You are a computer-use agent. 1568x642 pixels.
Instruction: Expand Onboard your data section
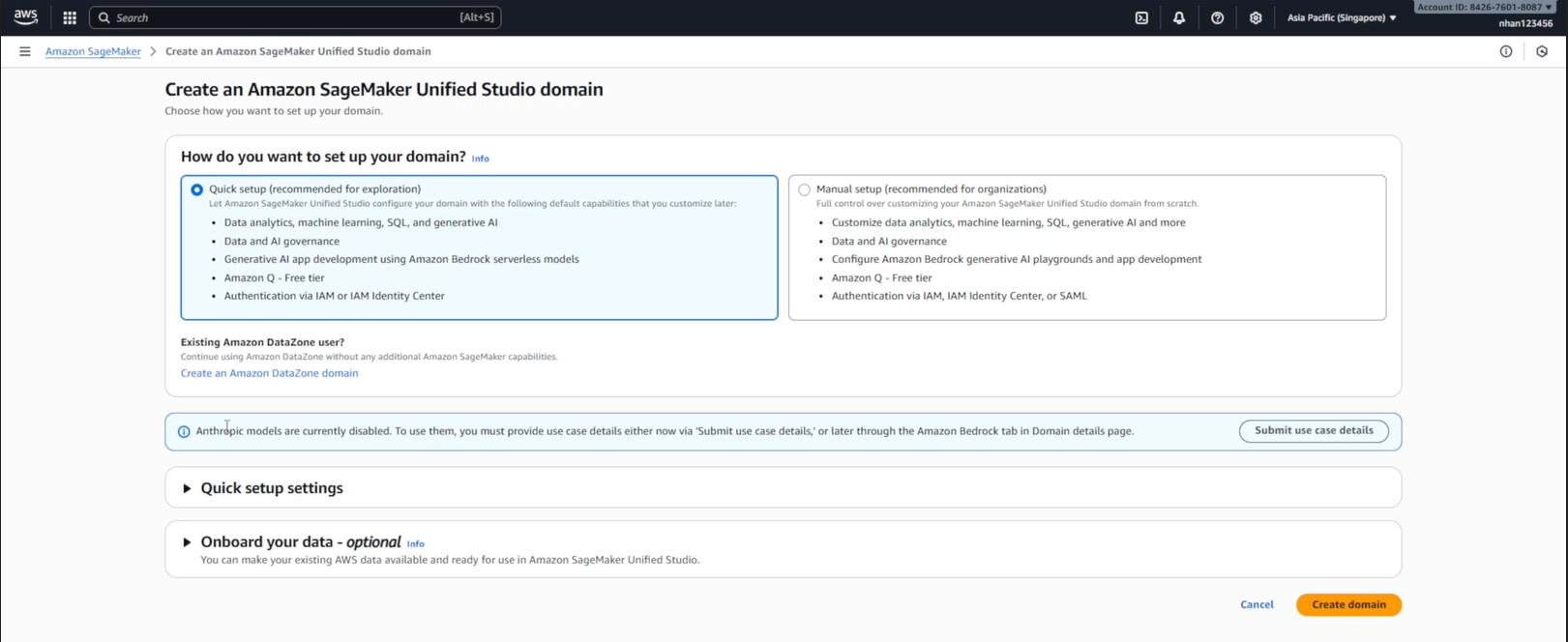pos(187,542)
